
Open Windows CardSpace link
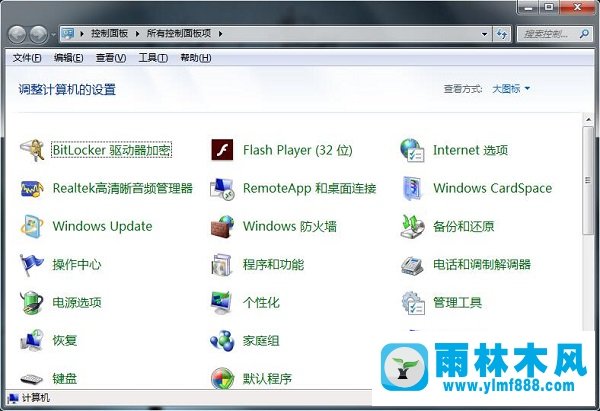point(492,188)
